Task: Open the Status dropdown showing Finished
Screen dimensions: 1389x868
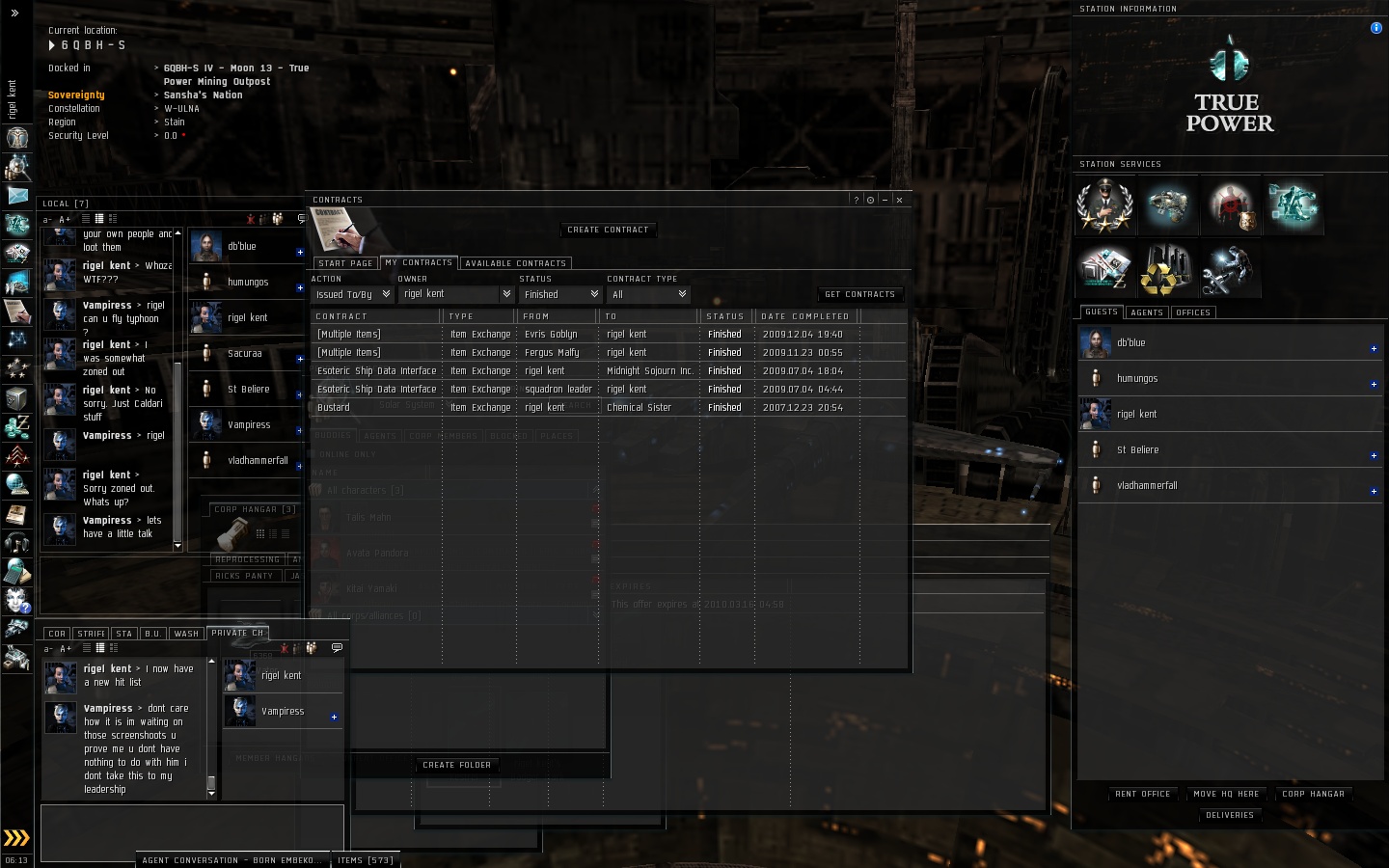Action: coord(560,294)
